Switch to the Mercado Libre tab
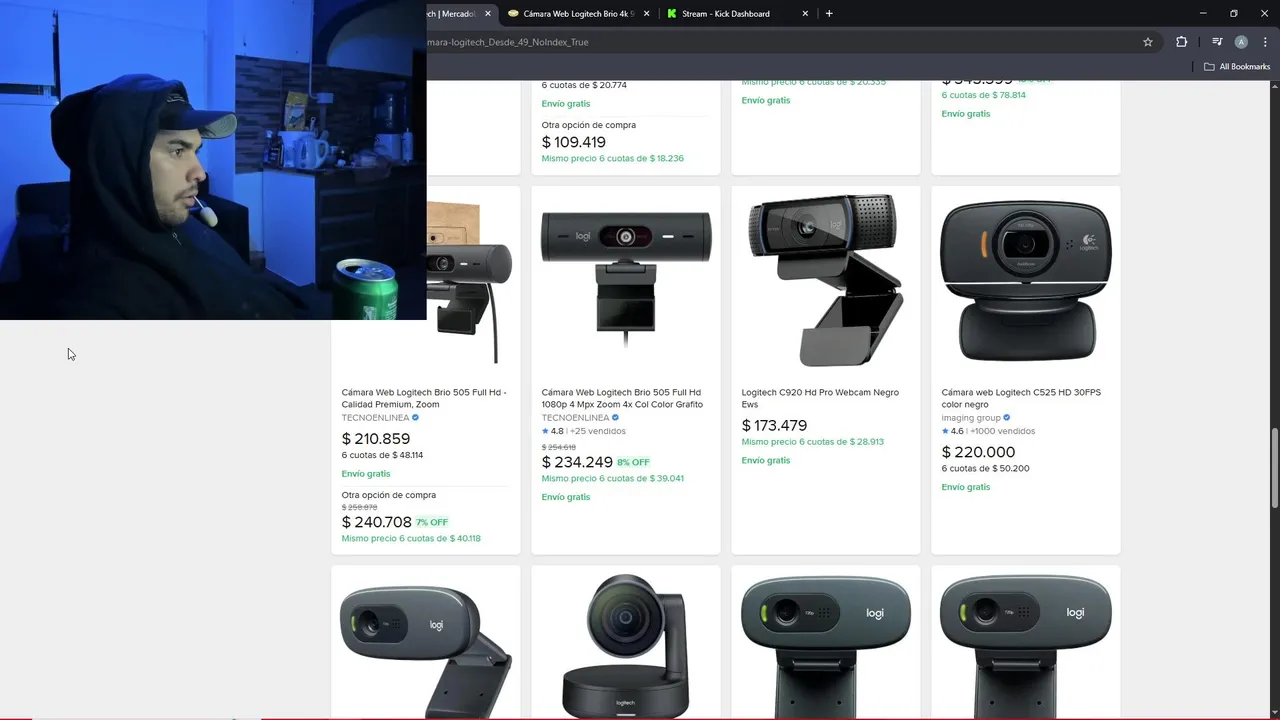 point(453,14)
